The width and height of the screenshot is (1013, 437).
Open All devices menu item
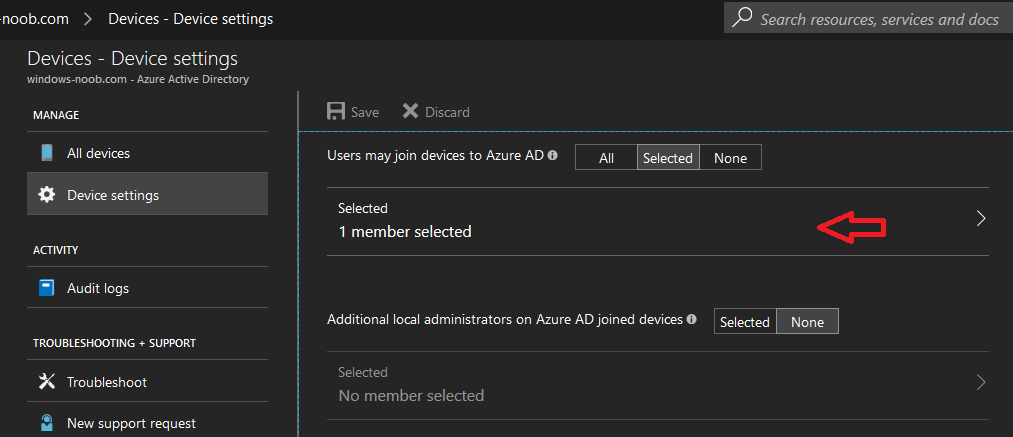(x=147, y=153)
